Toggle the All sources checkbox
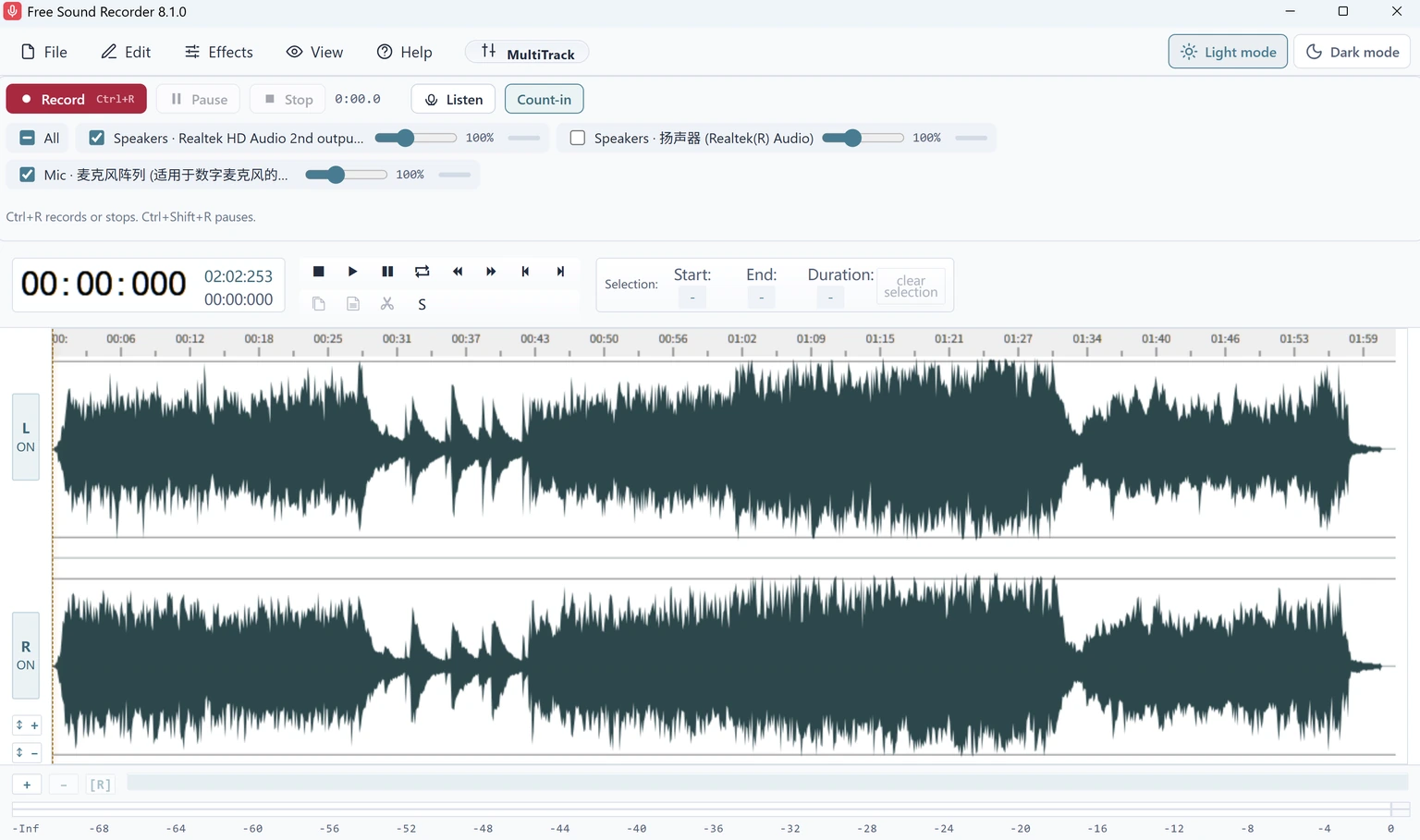Image resolution: width=1420 pixels, height=840 pixels. click(x=28, y=138)
